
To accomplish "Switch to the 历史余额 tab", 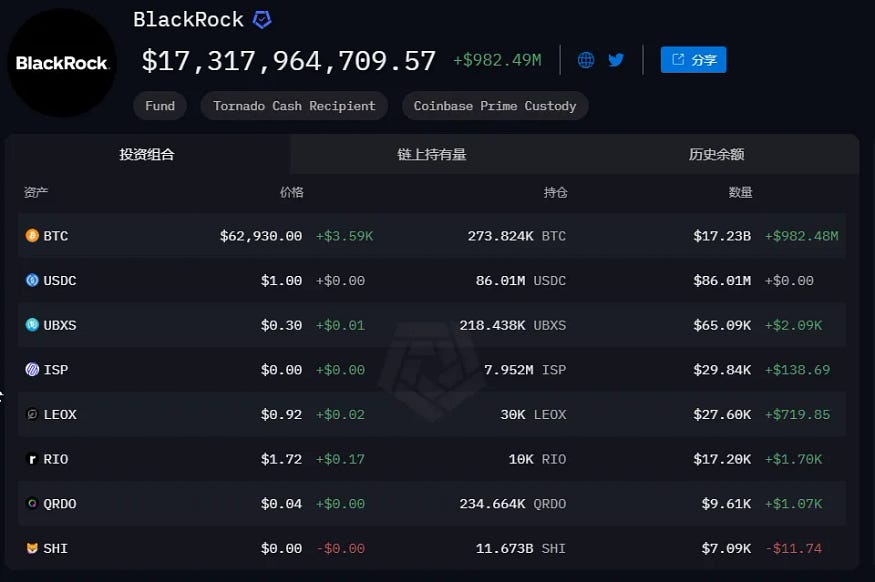I will point(717,155).
